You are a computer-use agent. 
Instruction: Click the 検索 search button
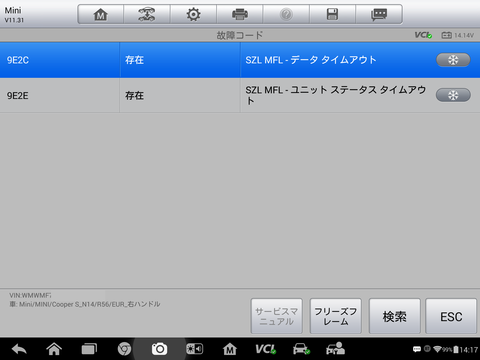click(x=394, y=316)
